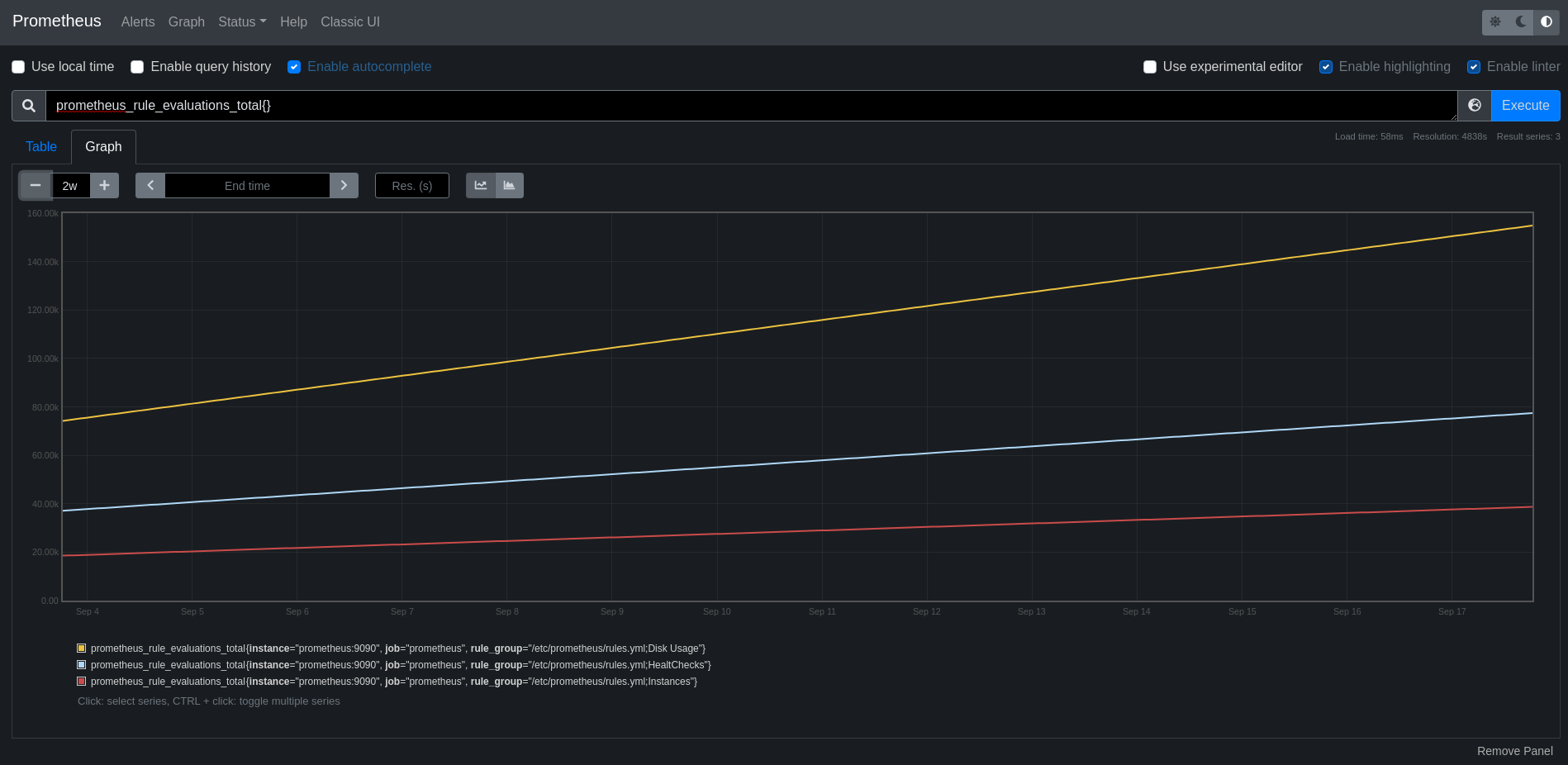Go to Classic UI
The image size is (1568, 765).
350,22
